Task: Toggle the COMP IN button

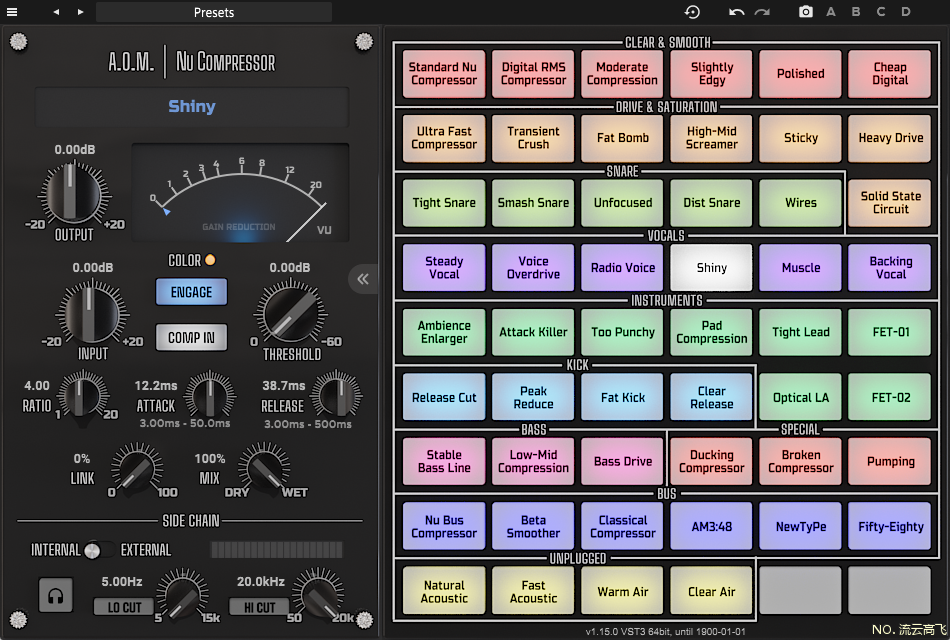Action: pos(191,338)
